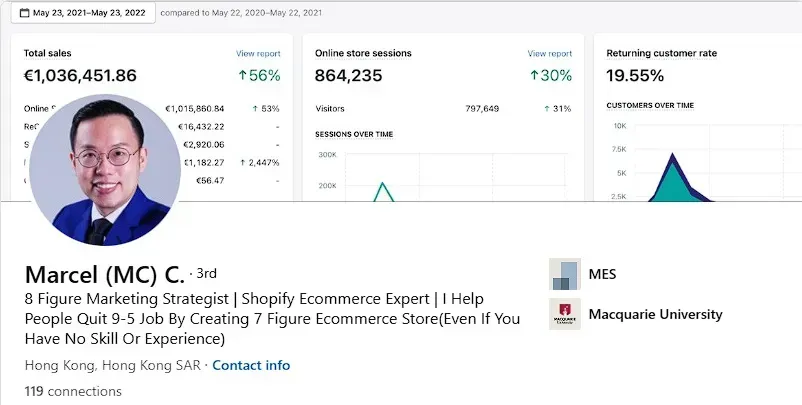Click the Marcel (MC) C. profile name
802x405 pixels.
104,275
